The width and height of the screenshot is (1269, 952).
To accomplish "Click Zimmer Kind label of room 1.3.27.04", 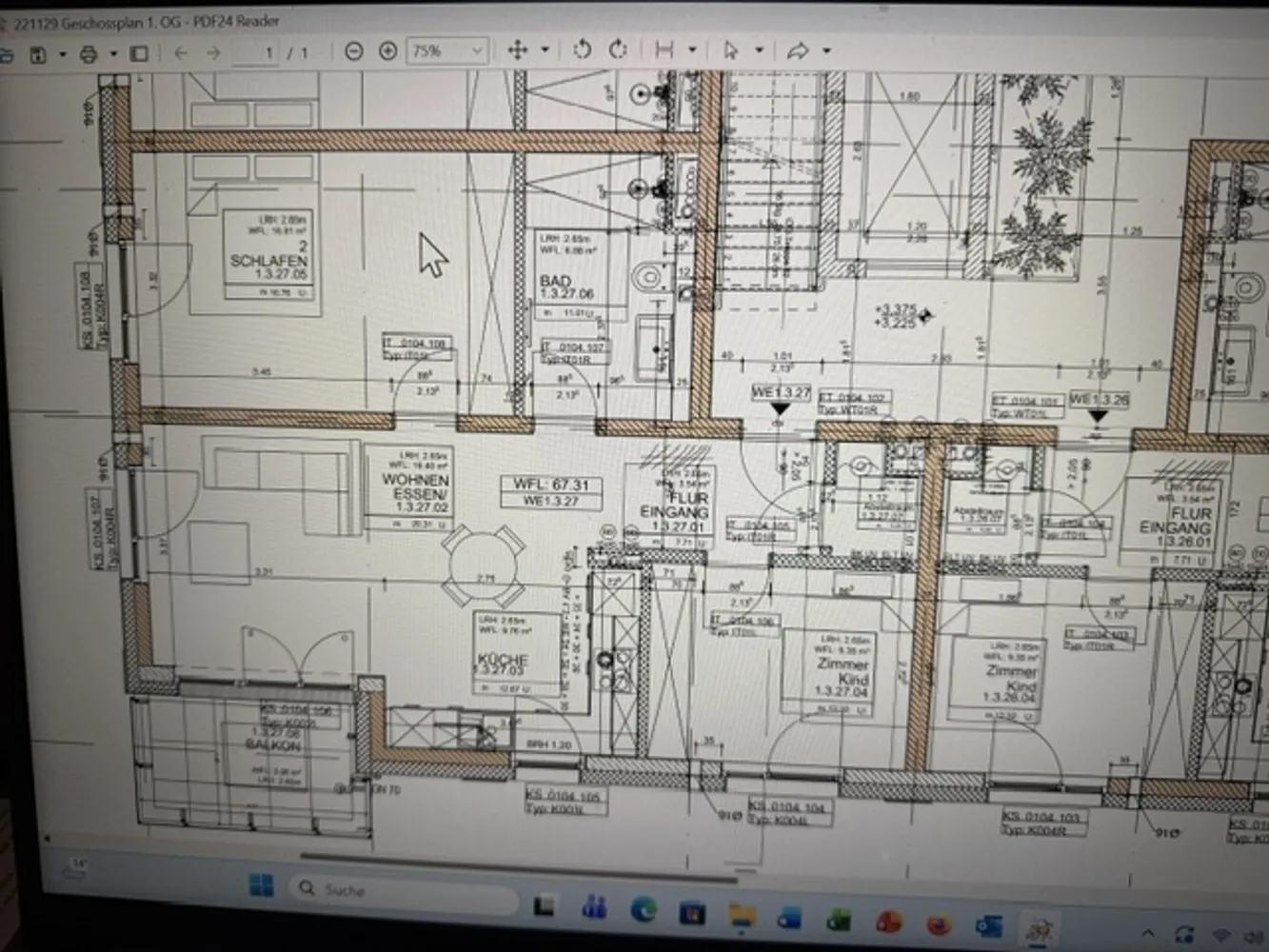I will (x=843, y=671).
